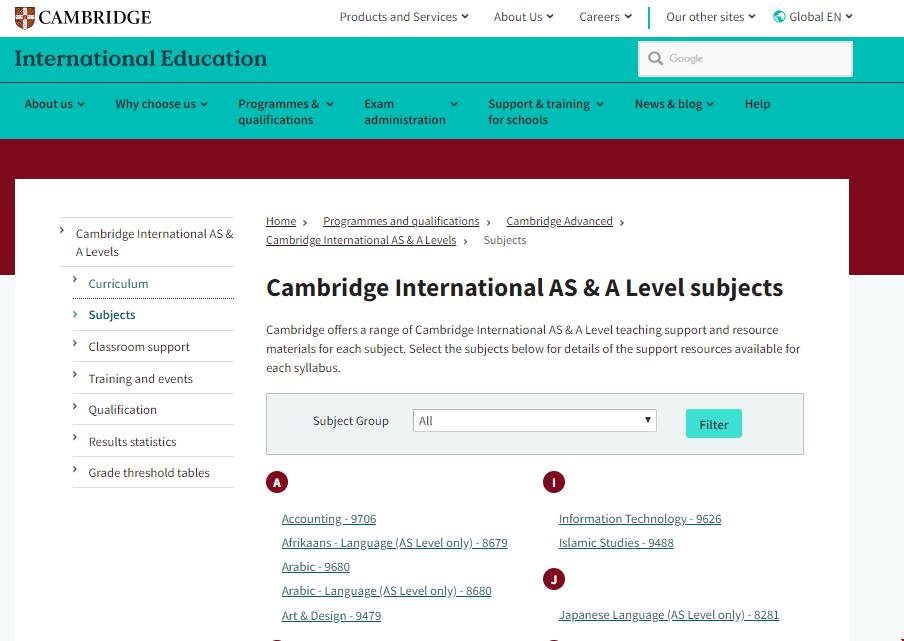
Task: Click the chevron beside Curriculum in sidebar
Action: 75,281
